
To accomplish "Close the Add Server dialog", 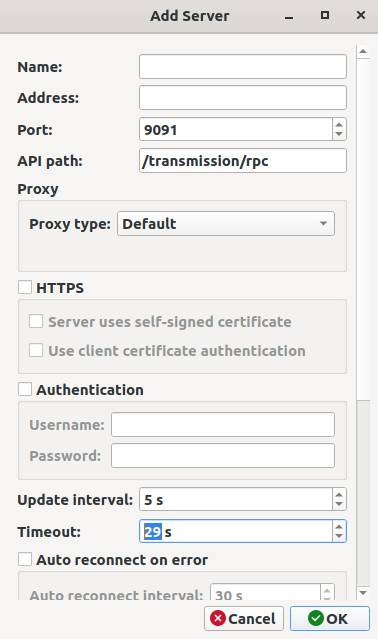I will point(360,15).
